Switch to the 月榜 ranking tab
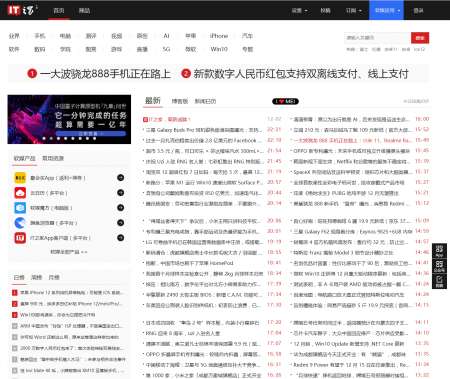Viewport: 450px width, 379px height. point(54,277)
